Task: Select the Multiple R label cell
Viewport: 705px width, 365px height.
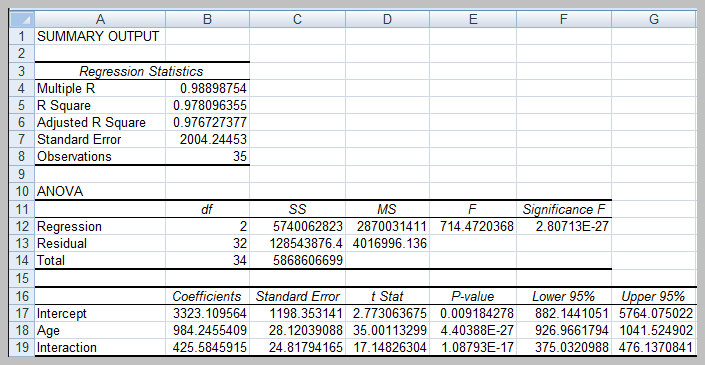Action: pos(100,88)
